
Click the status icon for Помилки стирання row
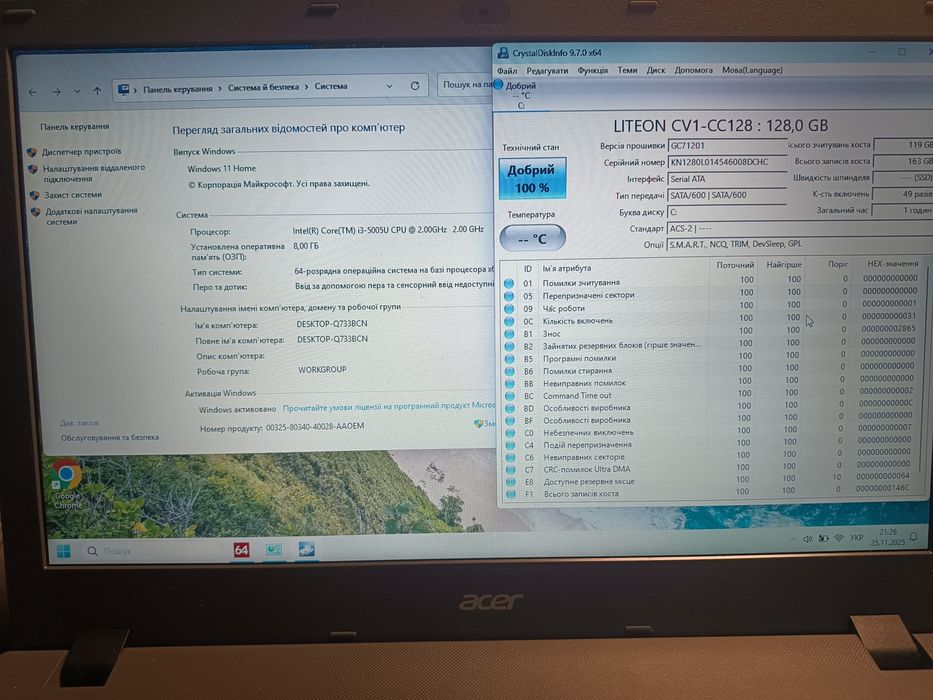(510, 371)
